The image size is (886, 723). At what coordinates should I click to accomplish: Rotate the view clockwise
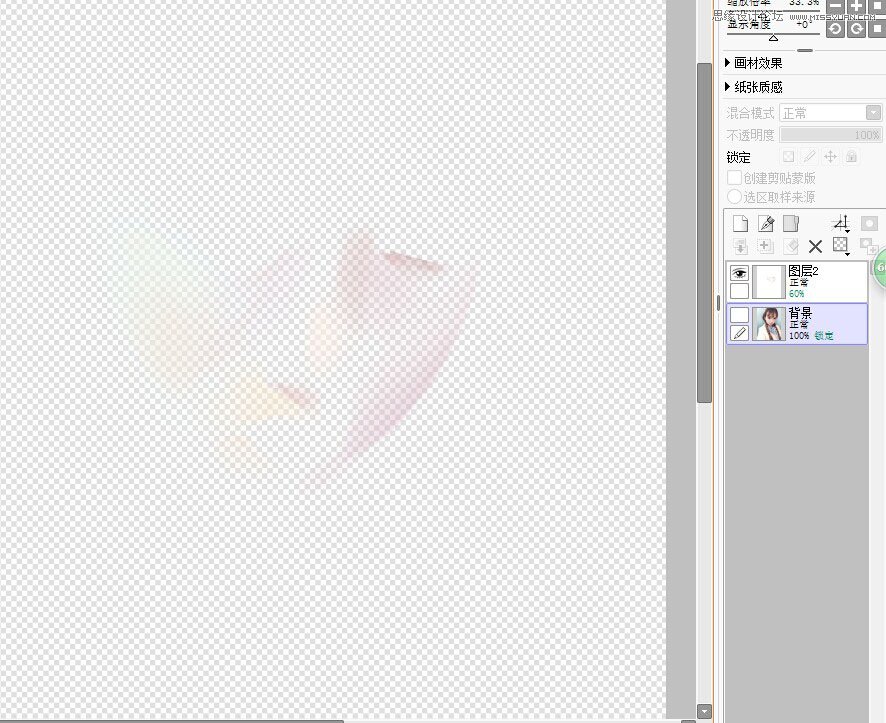click(857, 28)
